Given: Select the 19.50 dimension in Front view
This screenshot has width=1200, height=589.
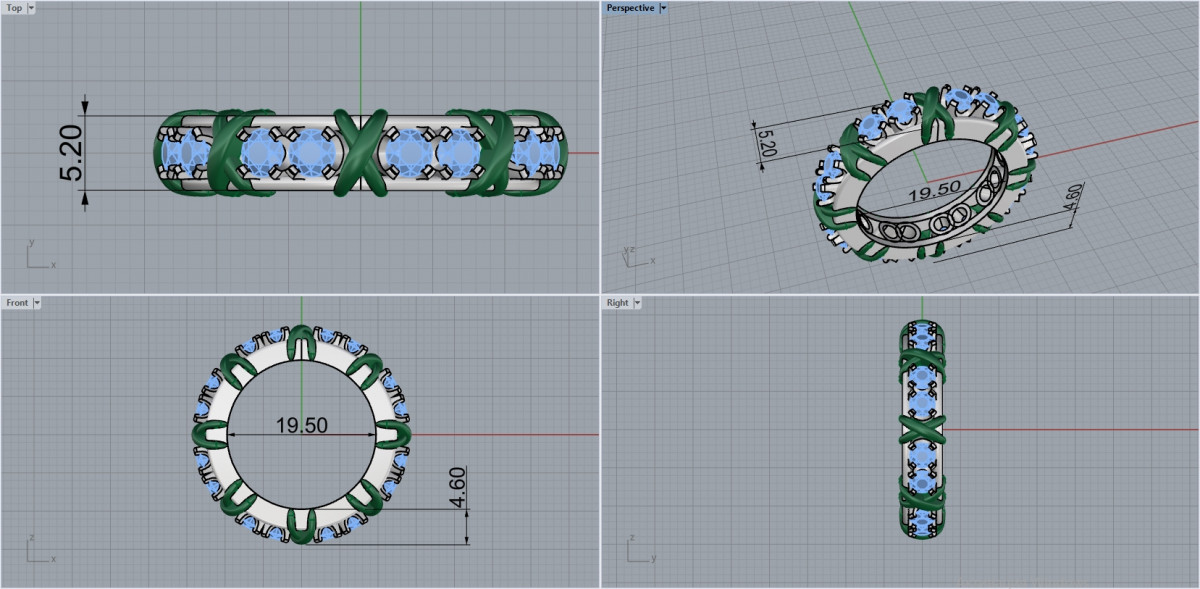Looking at the screenshot, I should 302,425.
